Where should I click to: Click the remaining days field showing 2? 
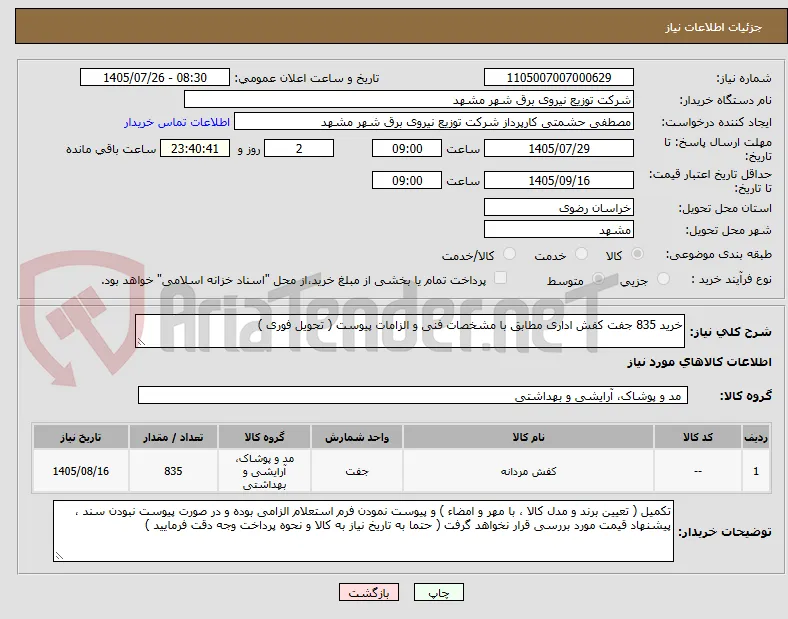point(299,149)
